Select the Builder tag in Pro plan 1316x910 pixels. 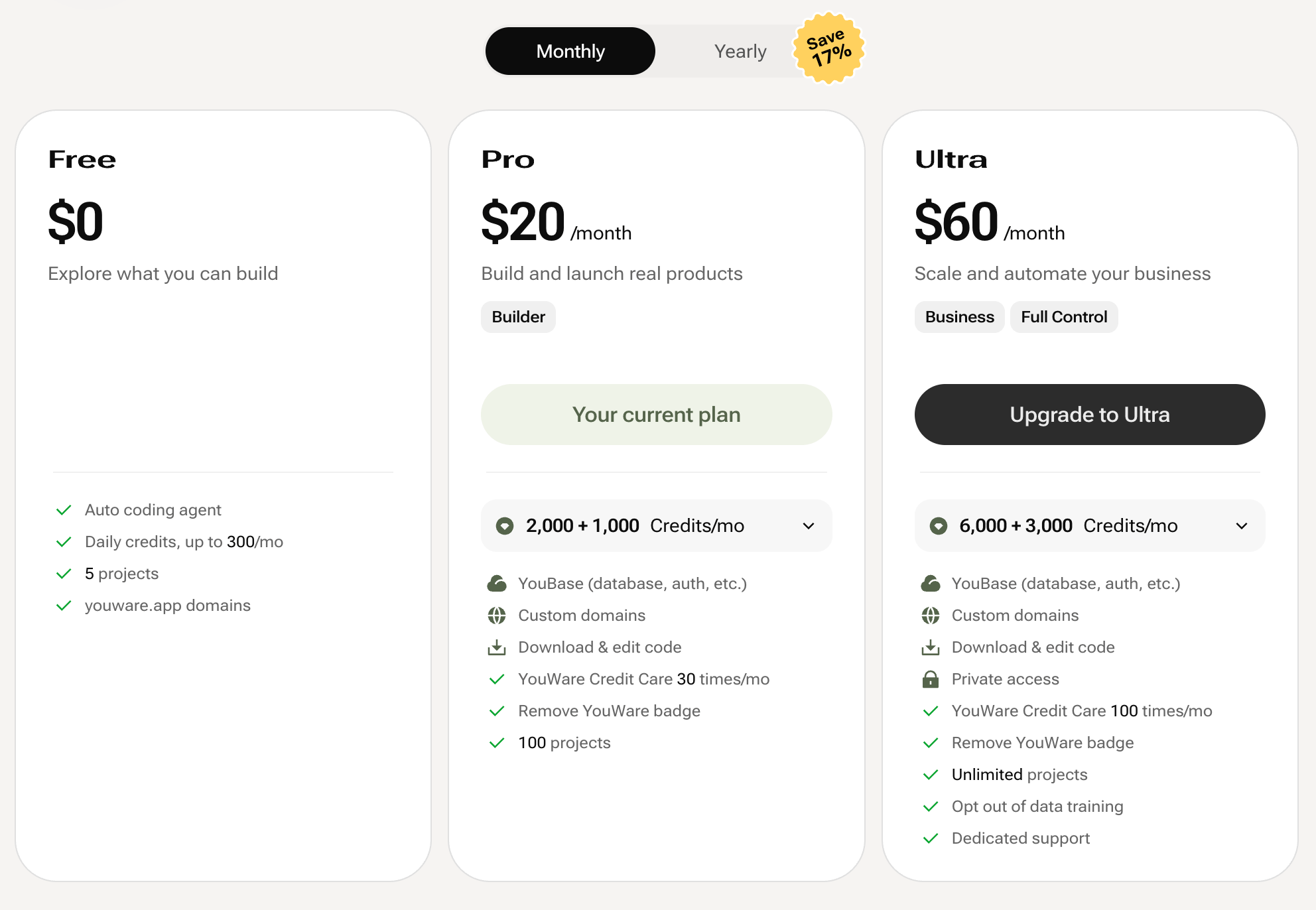tap(518, 317)
